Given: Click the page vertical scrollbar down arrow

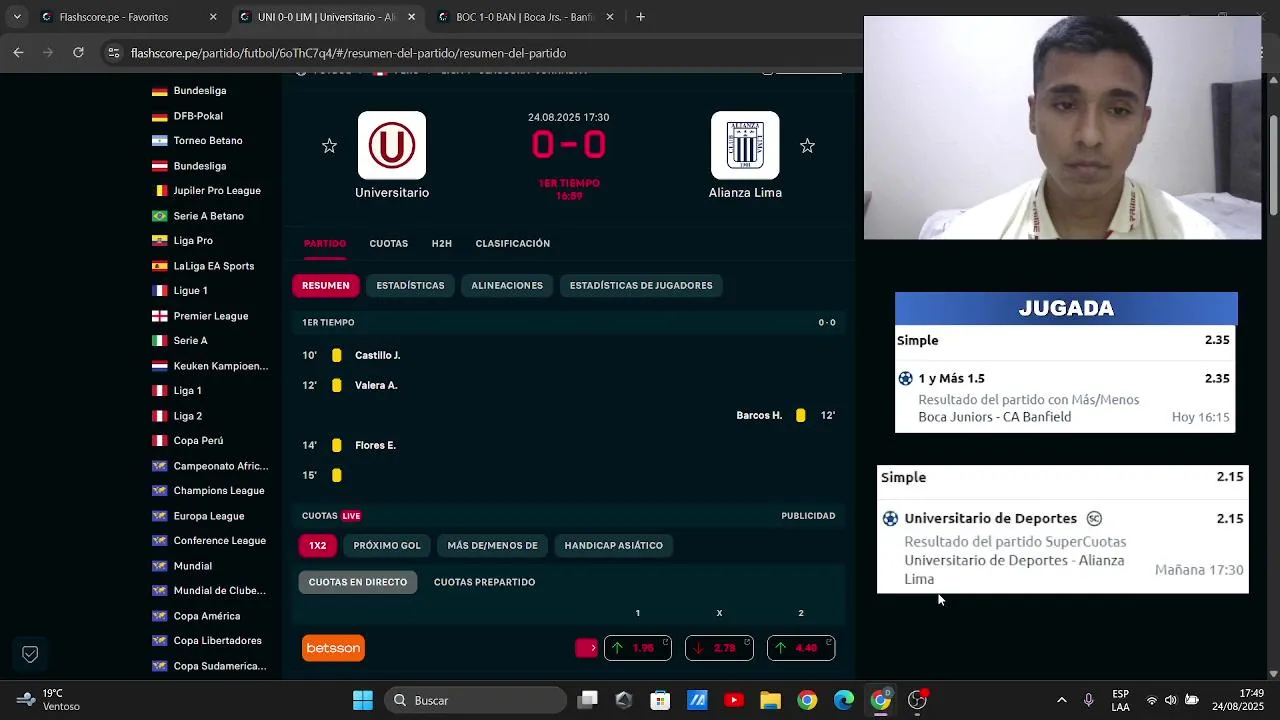Looking at the screenshot, I should pos(1273,674).
